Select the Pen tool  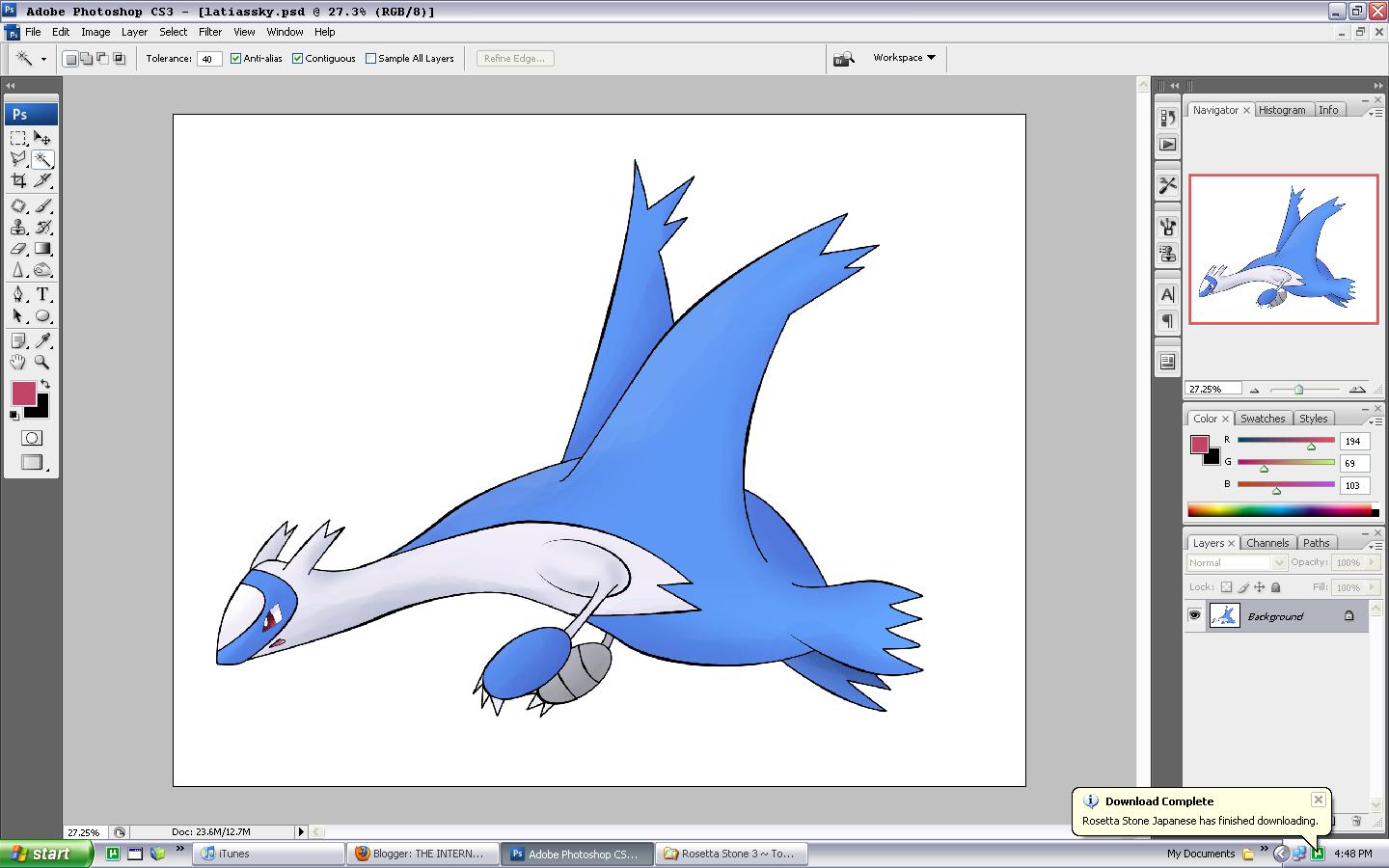18,294
